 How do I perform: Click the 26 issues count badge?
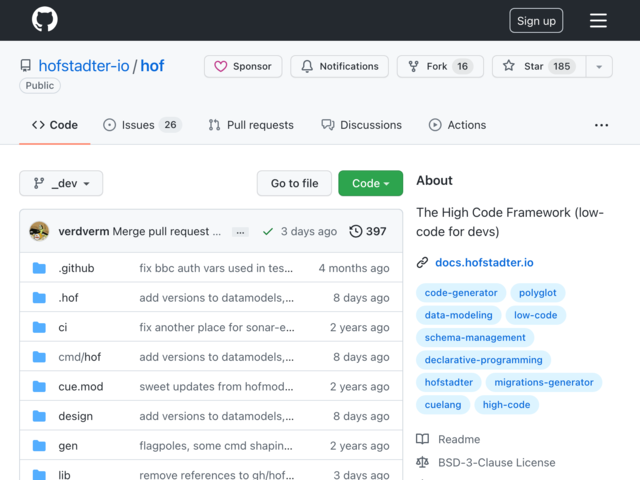170,124
